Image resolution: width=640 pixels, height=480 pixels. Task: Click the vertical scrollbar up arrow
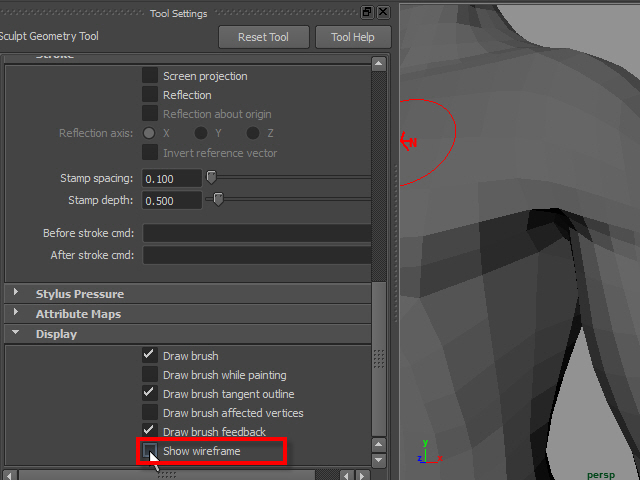379,63
